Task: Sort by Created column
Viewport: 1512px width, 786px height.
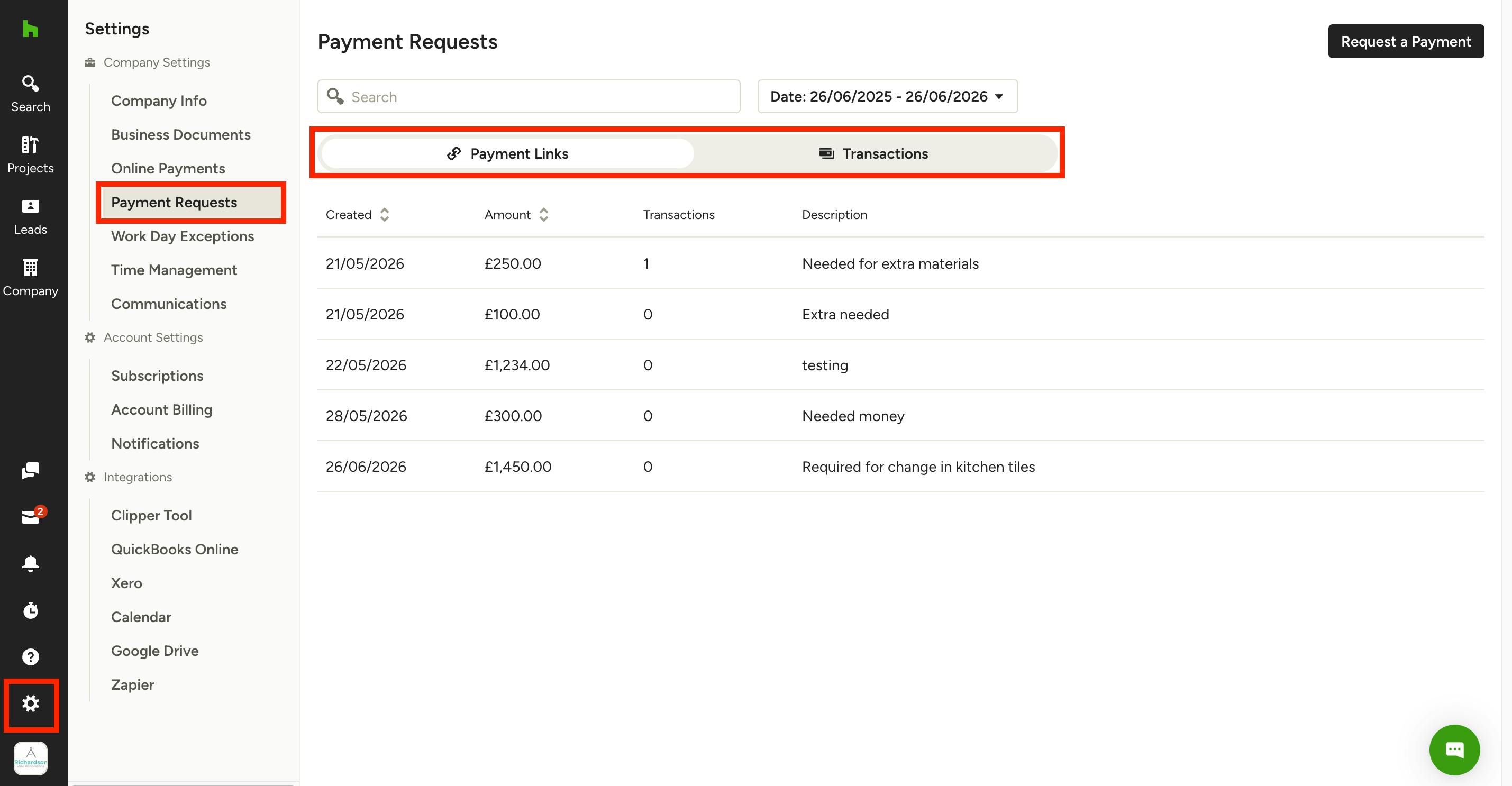Action: [357, 215]
